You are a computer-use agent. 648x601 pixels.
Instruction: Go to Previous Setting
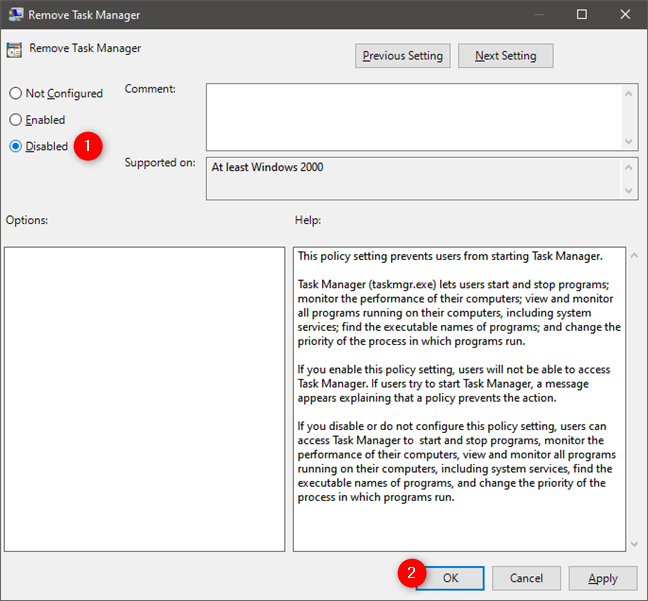(x=403, y=56)
